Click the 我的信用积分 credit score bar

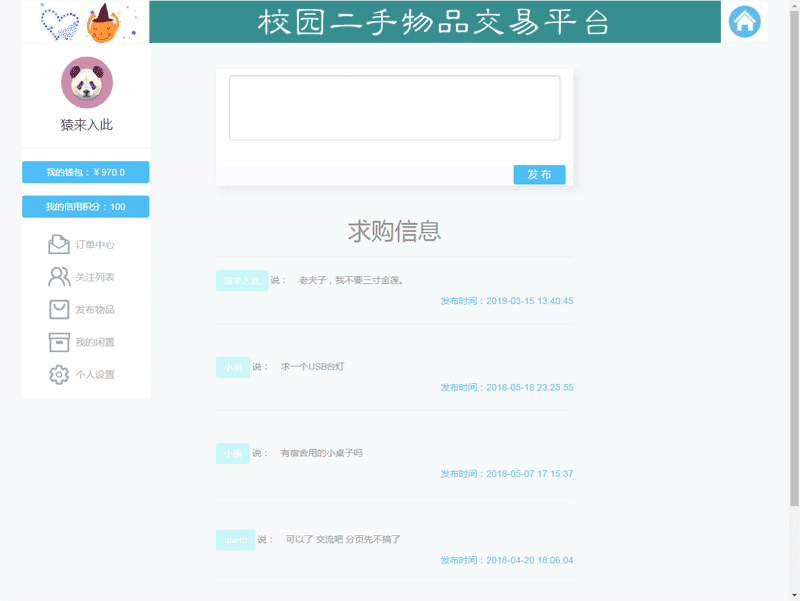(85, 206)
